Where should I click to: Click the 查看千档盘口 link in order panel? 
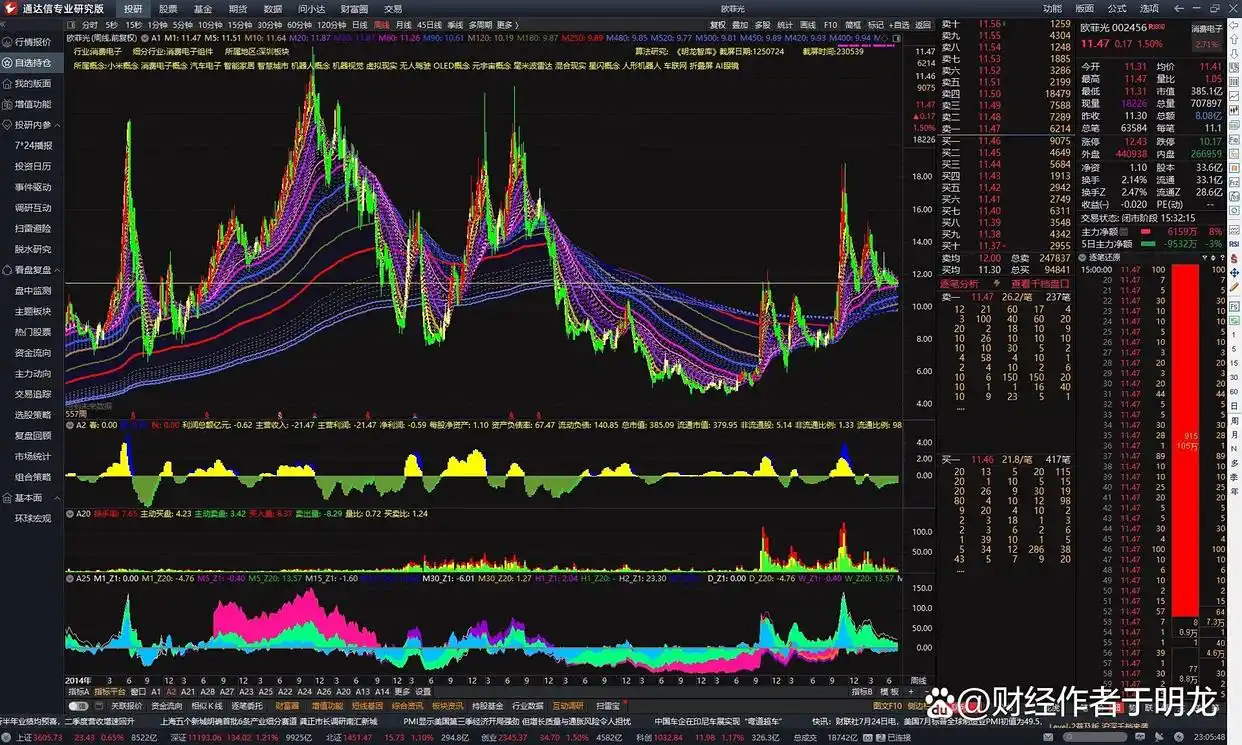pyautogui.click(x=1040, y=284)
